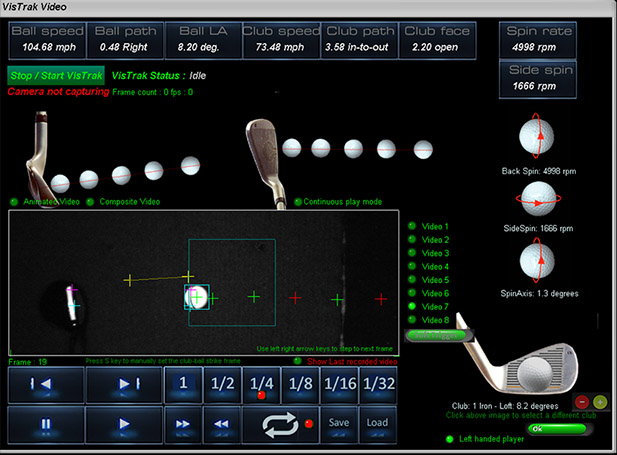
Task: Click the 'Frame count : 0 fps : 0' text
Action: coord(153,92)
